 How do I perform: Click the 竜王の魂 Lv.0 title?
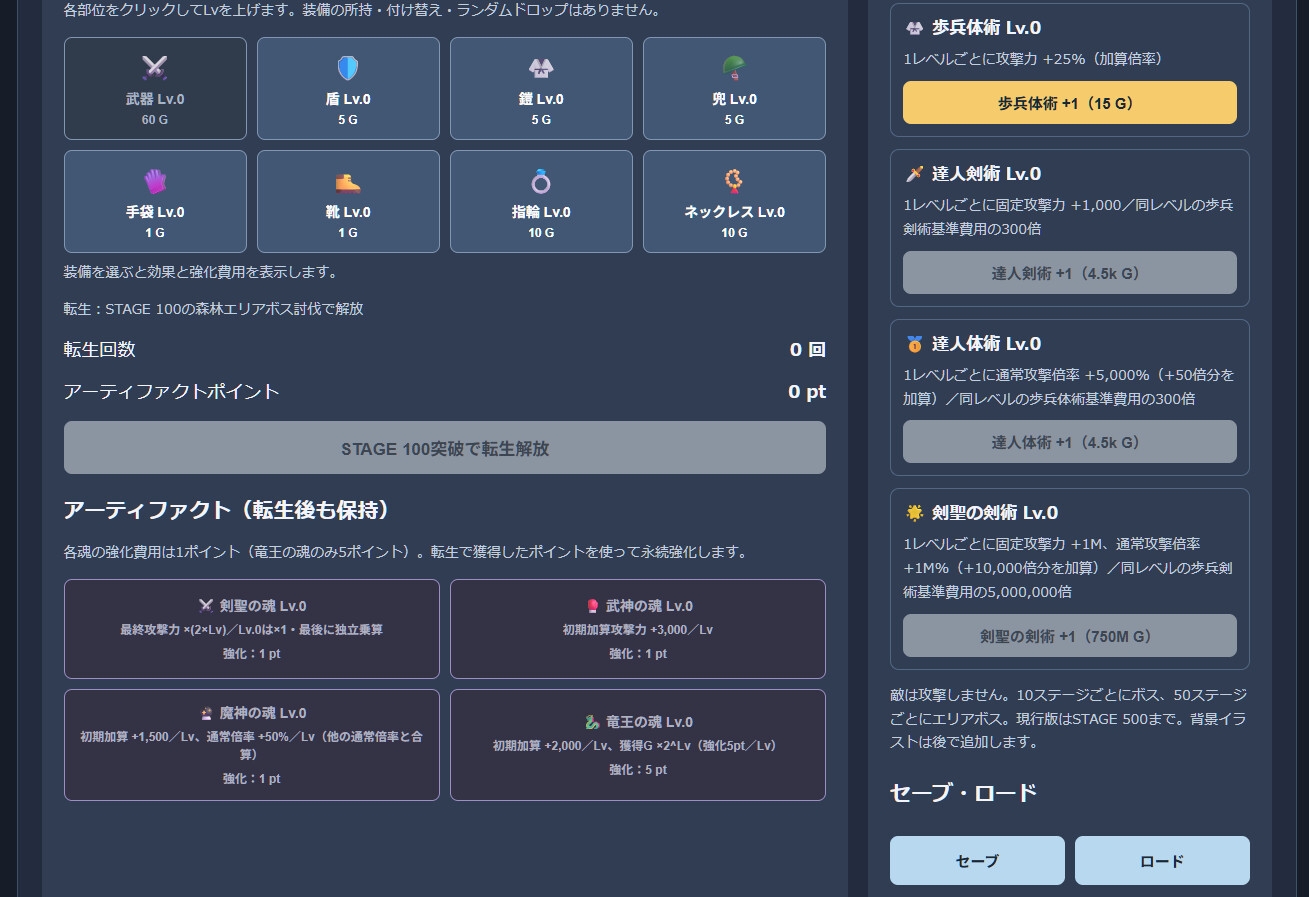coord(649,722)
